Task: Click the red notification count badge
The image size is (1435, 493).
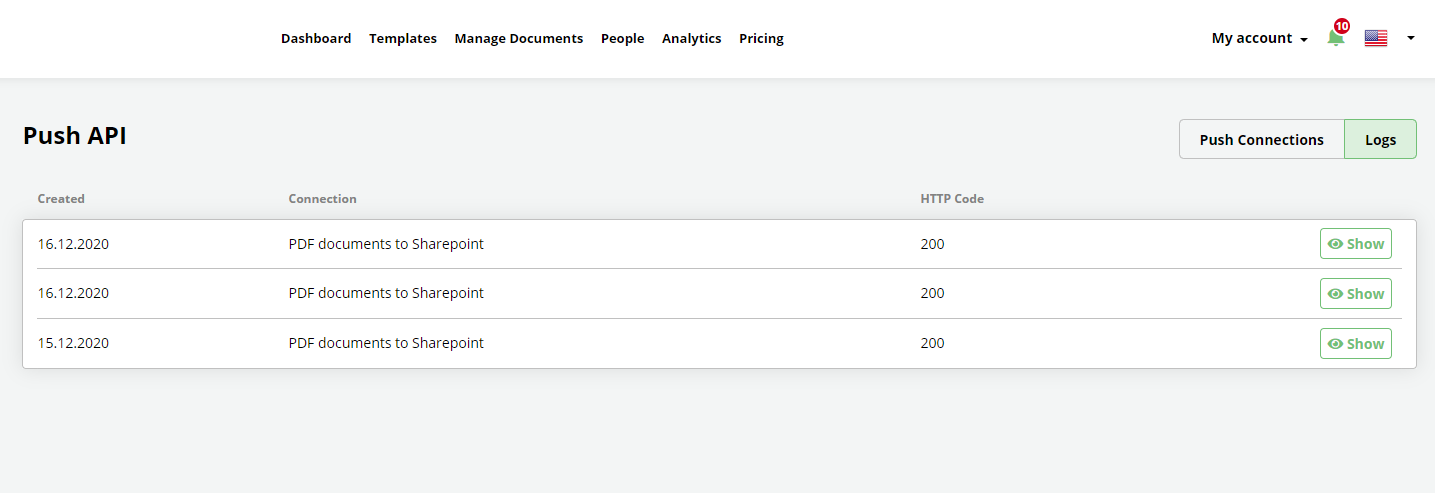Action: point(1342,26)
